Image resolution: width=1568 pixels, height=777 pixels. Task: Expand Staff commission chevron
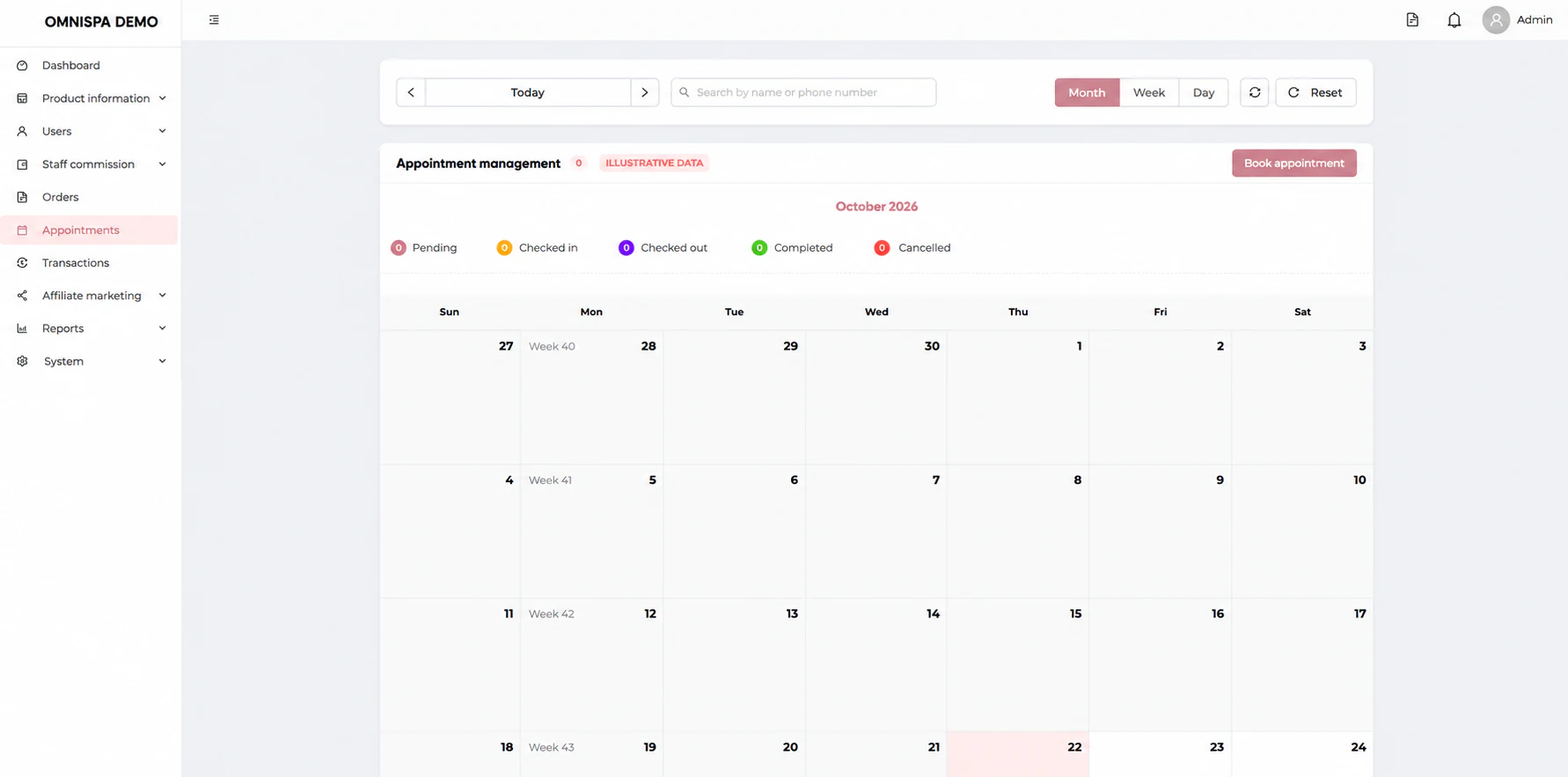(x=163, y=165)
